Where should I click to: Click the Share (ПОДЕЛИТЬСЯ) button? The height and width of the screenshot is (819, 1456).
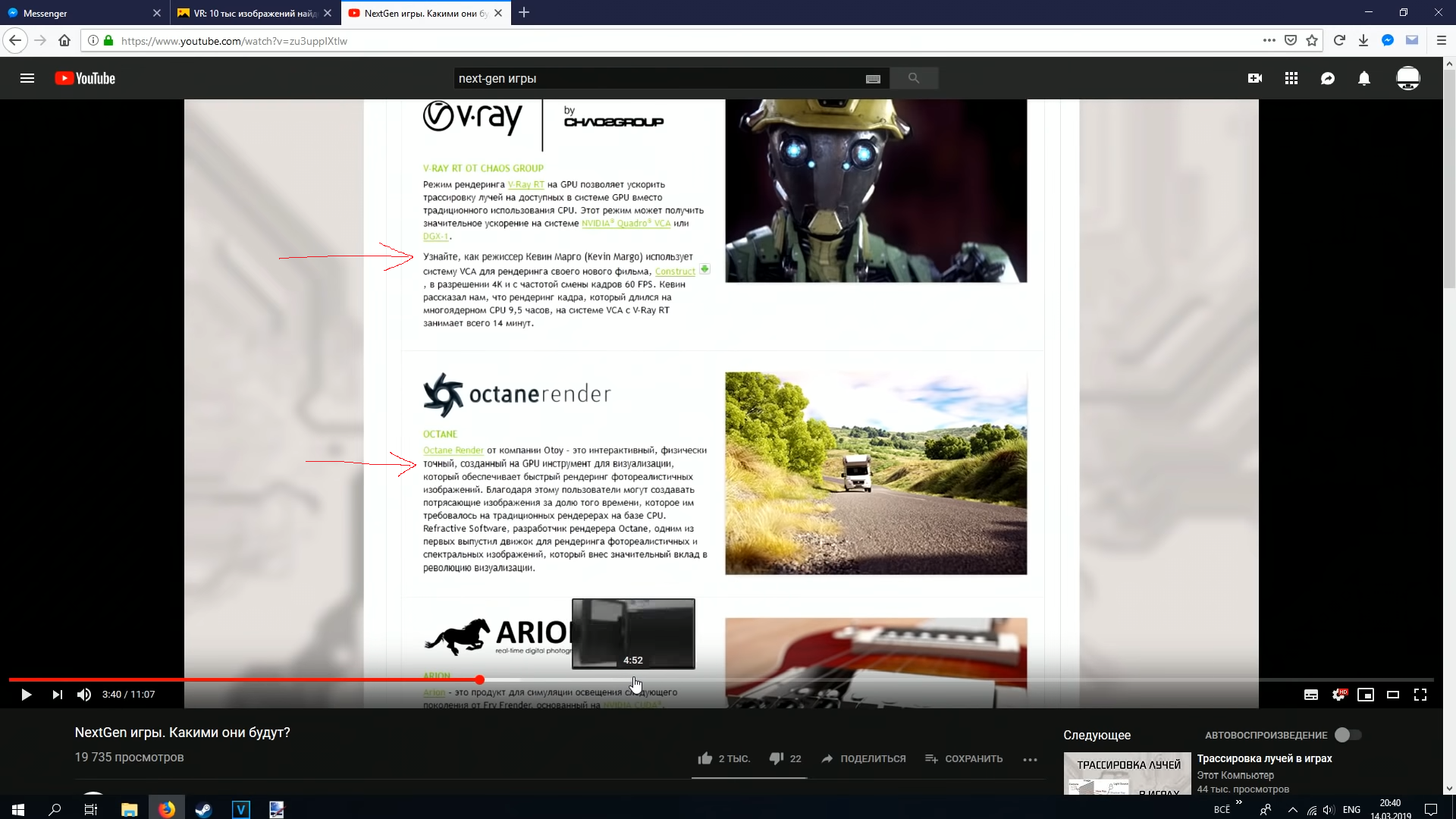(x=863, y=758)
